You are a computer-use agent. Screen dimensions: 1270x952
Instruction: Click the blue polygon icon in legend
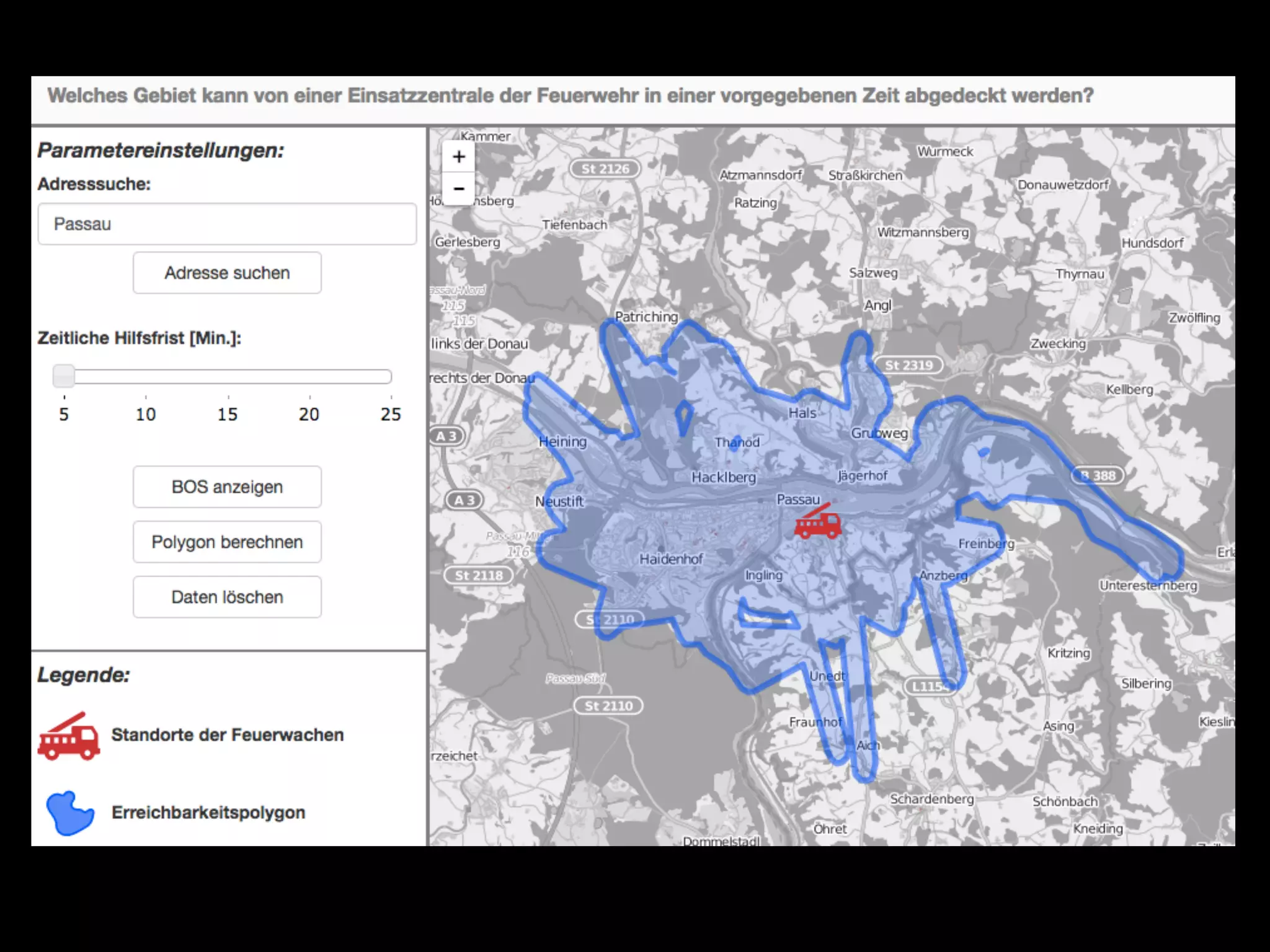point(70,813)
